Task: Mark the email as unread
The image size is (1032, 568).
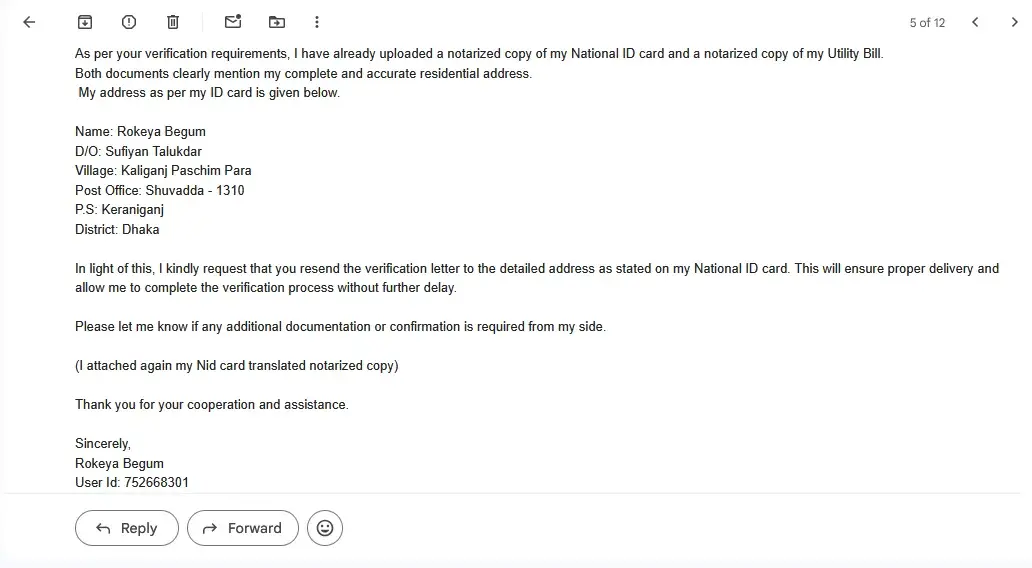Action: tap(233, 22)
